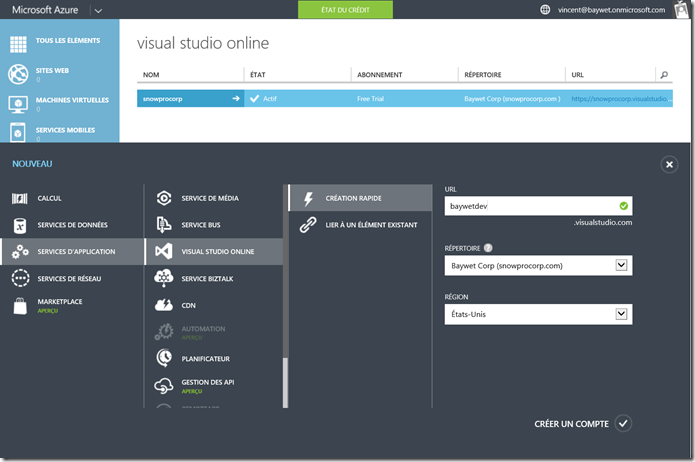Click the État du crédit button
The width and height of the screenshot is (695, 462).
pos(345,10)
